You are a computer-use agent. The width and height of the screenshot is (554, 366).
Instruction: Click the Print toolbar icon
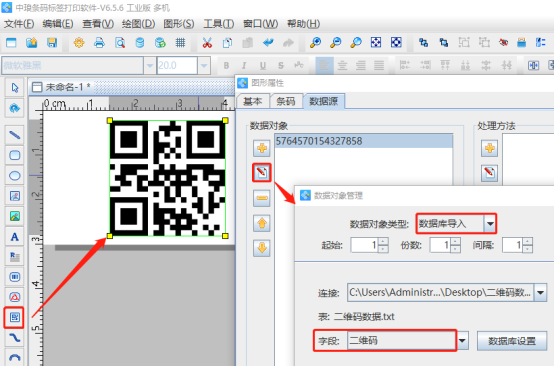pos(99,43)
